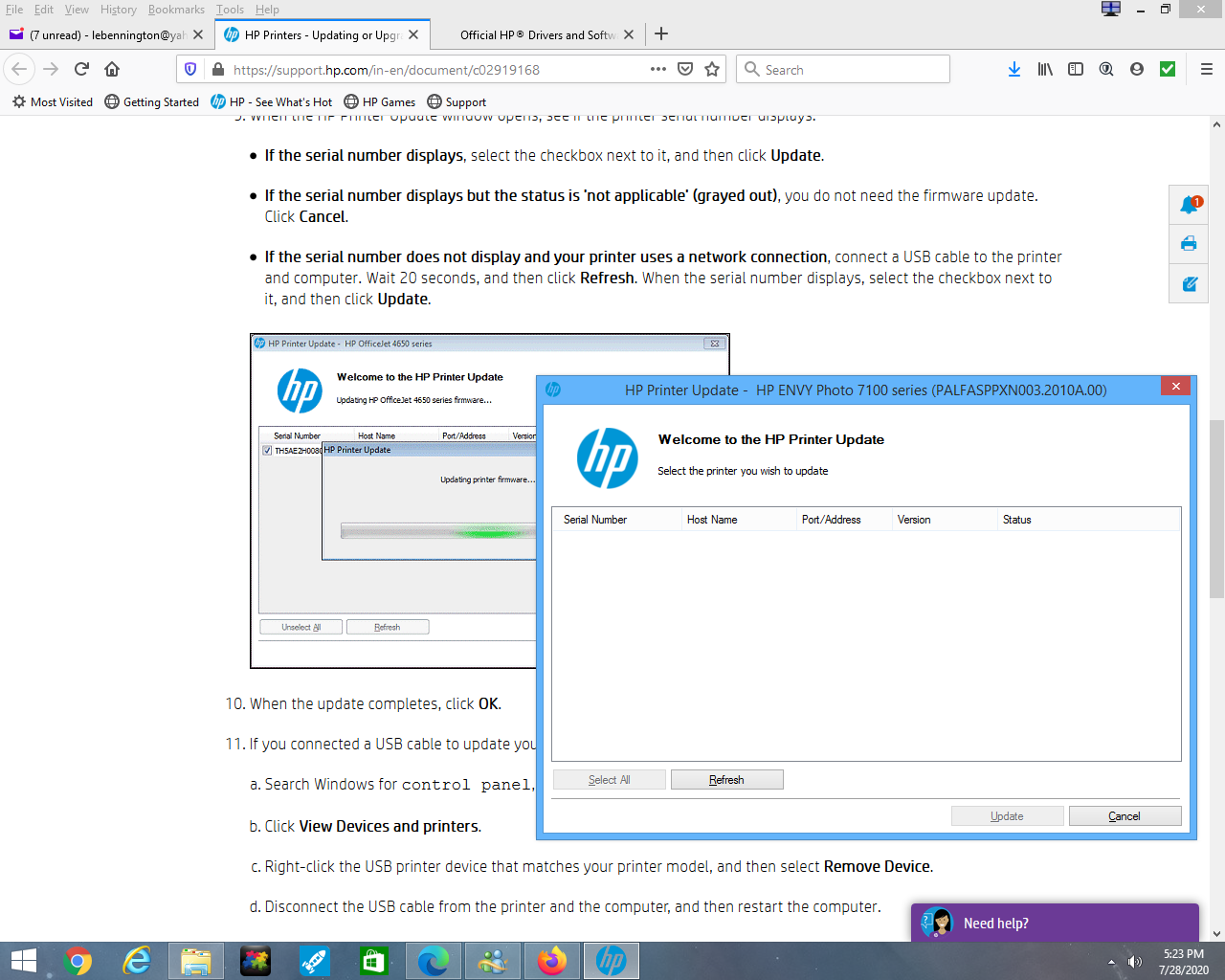Open the View menu
Viewport: 1225px width, 980px height.
[77, 10]
